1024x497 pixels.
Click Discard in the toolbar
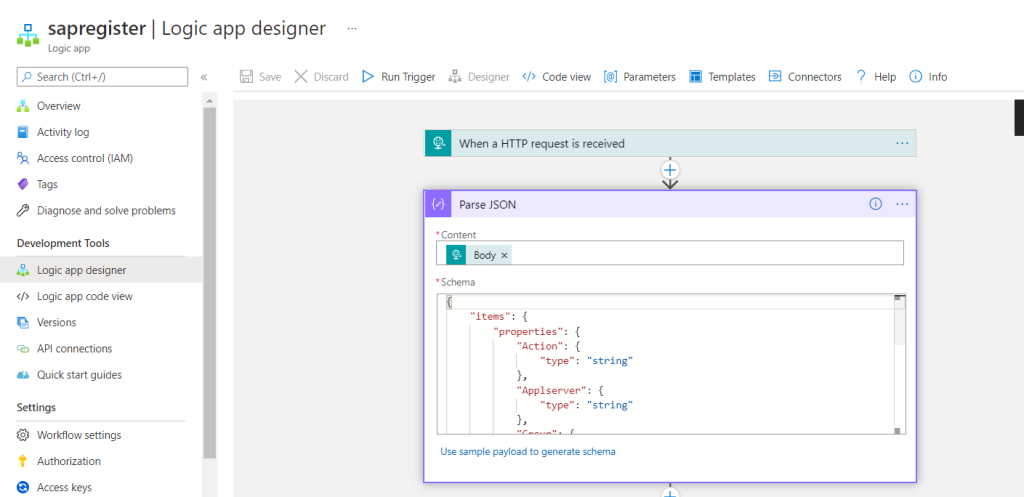[321, 76]
